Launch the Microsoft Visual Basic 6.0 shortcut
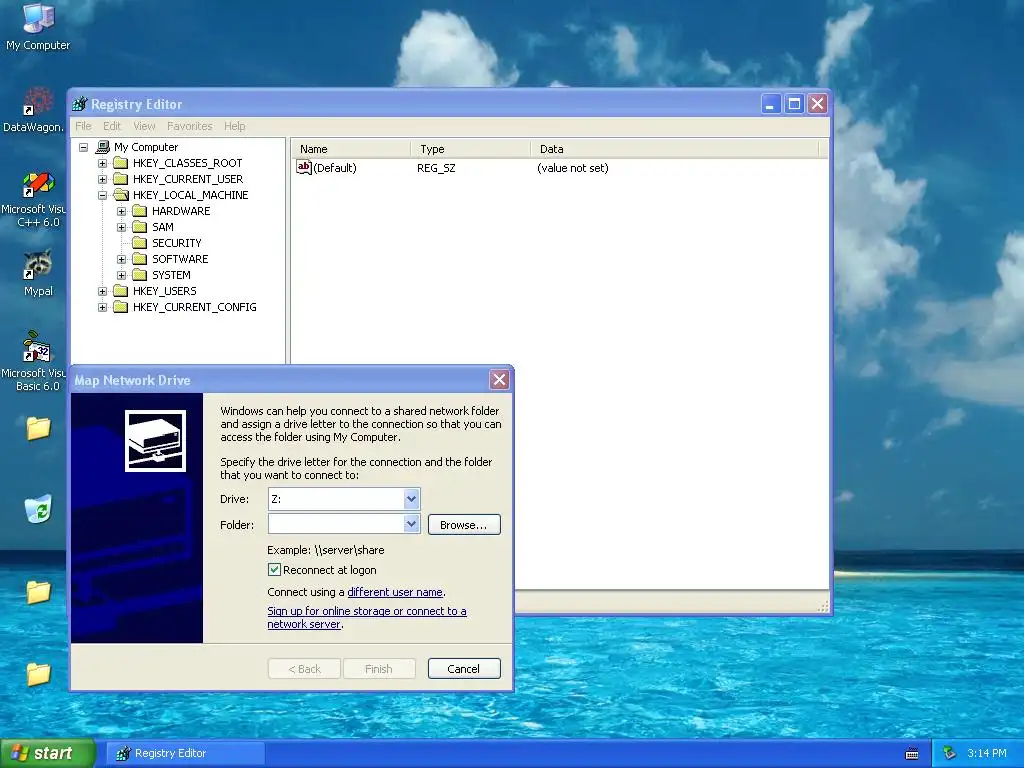1024x768 pixels. 34,361
